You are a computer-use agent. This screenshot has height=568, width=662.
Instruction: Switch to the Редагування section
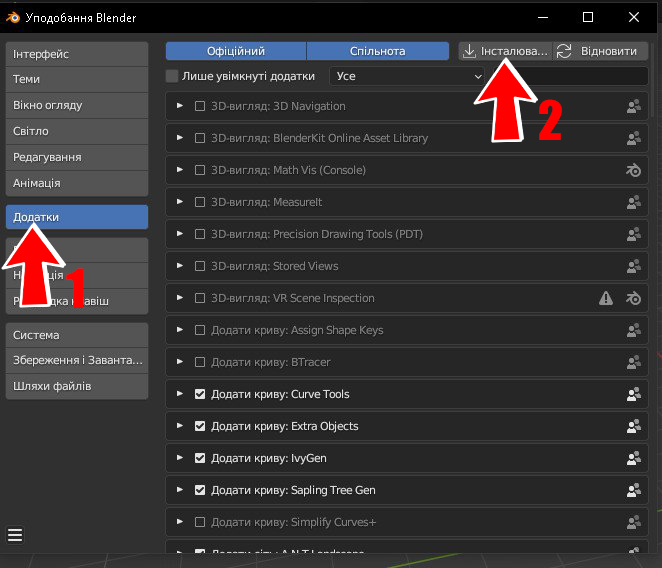tap(77, 158)
